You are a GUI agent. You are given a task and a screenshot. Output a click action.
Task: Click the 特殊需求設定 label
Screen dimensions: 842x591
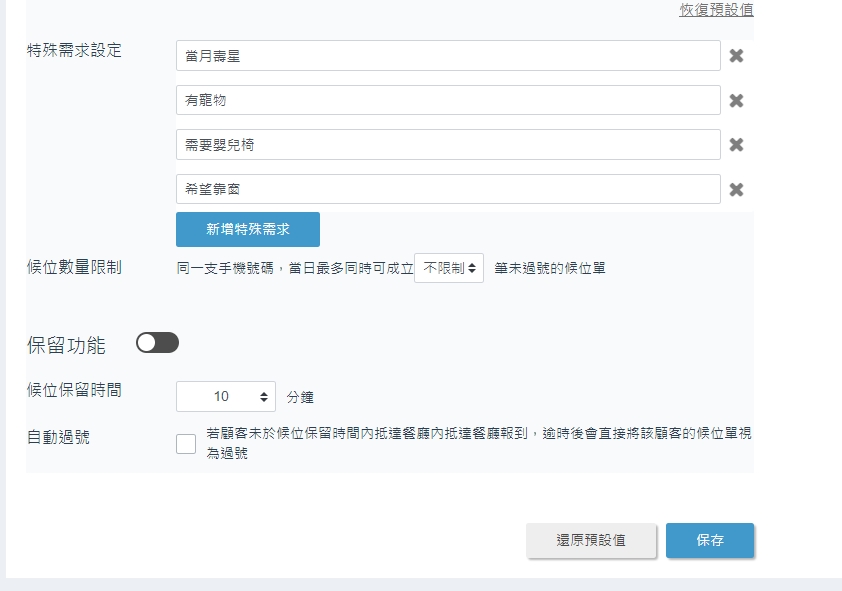point(74,50)
